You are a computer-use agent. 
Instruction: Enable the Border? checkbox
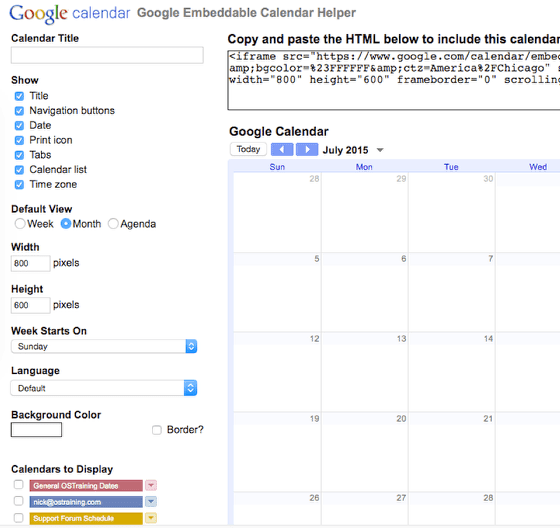tap(157, 430)
